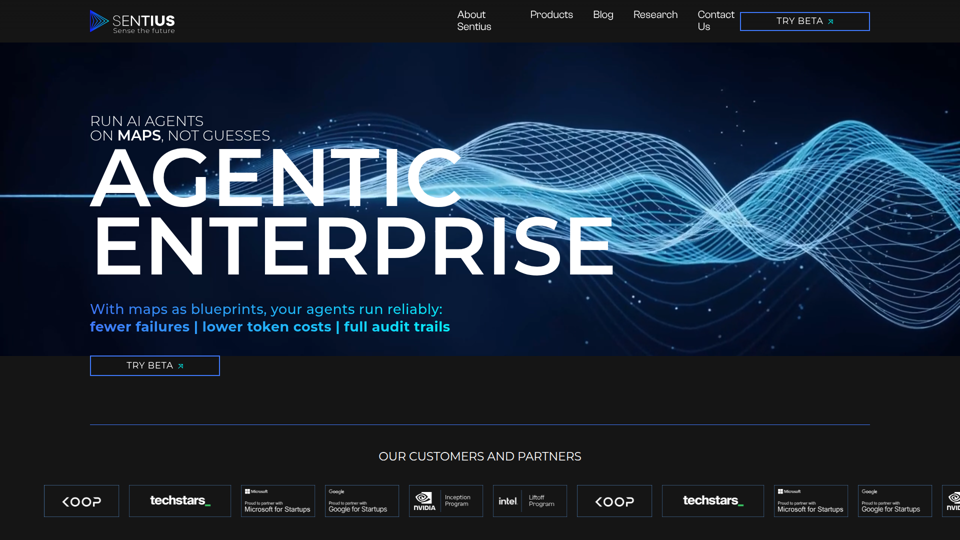Image resolution: width=960 pixels, height=540 pixels.
Task: Click the Try Beta button below the hero banner
Action: coord(155,366)
